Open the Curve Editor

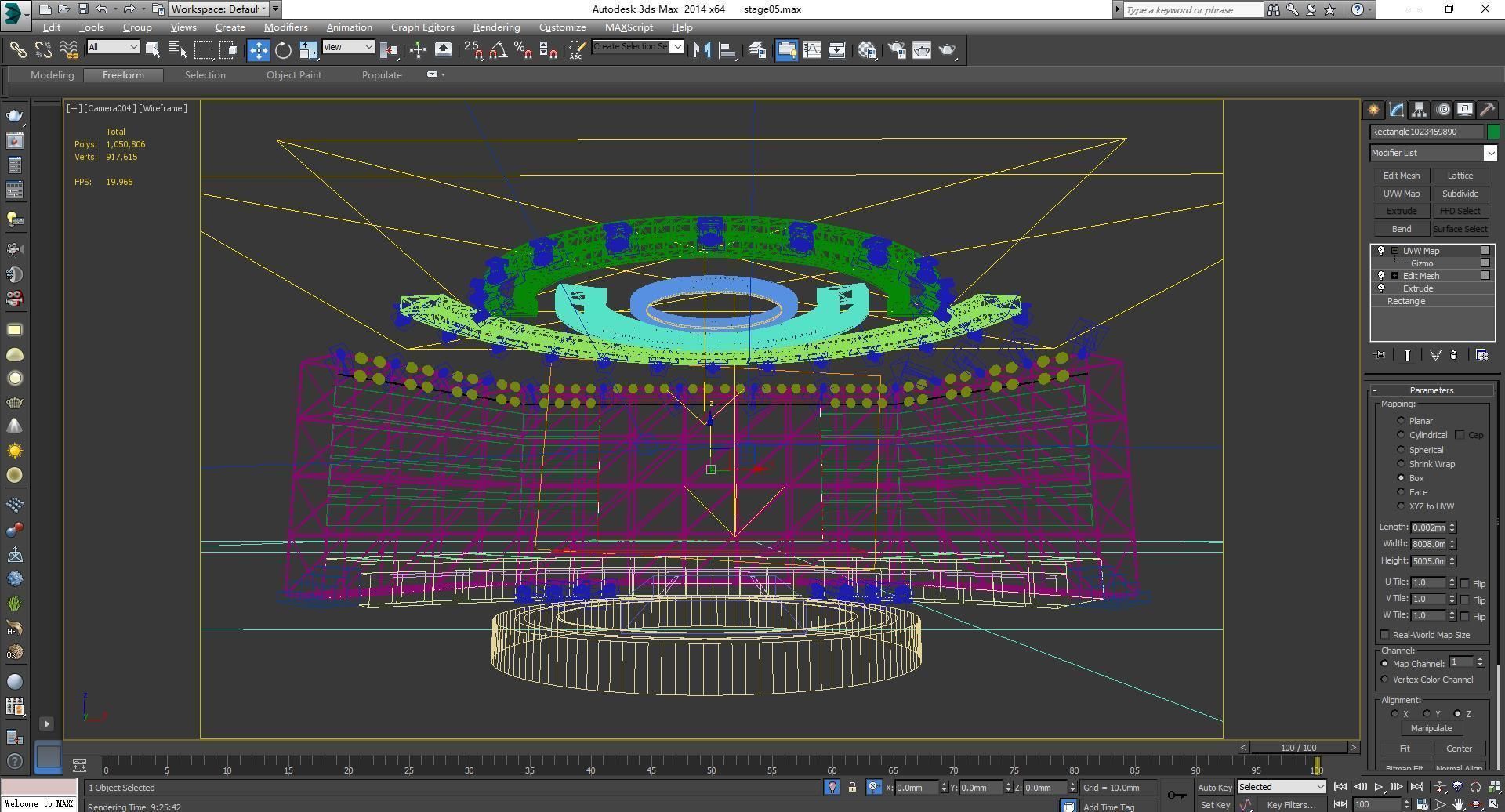pos(812,50)
